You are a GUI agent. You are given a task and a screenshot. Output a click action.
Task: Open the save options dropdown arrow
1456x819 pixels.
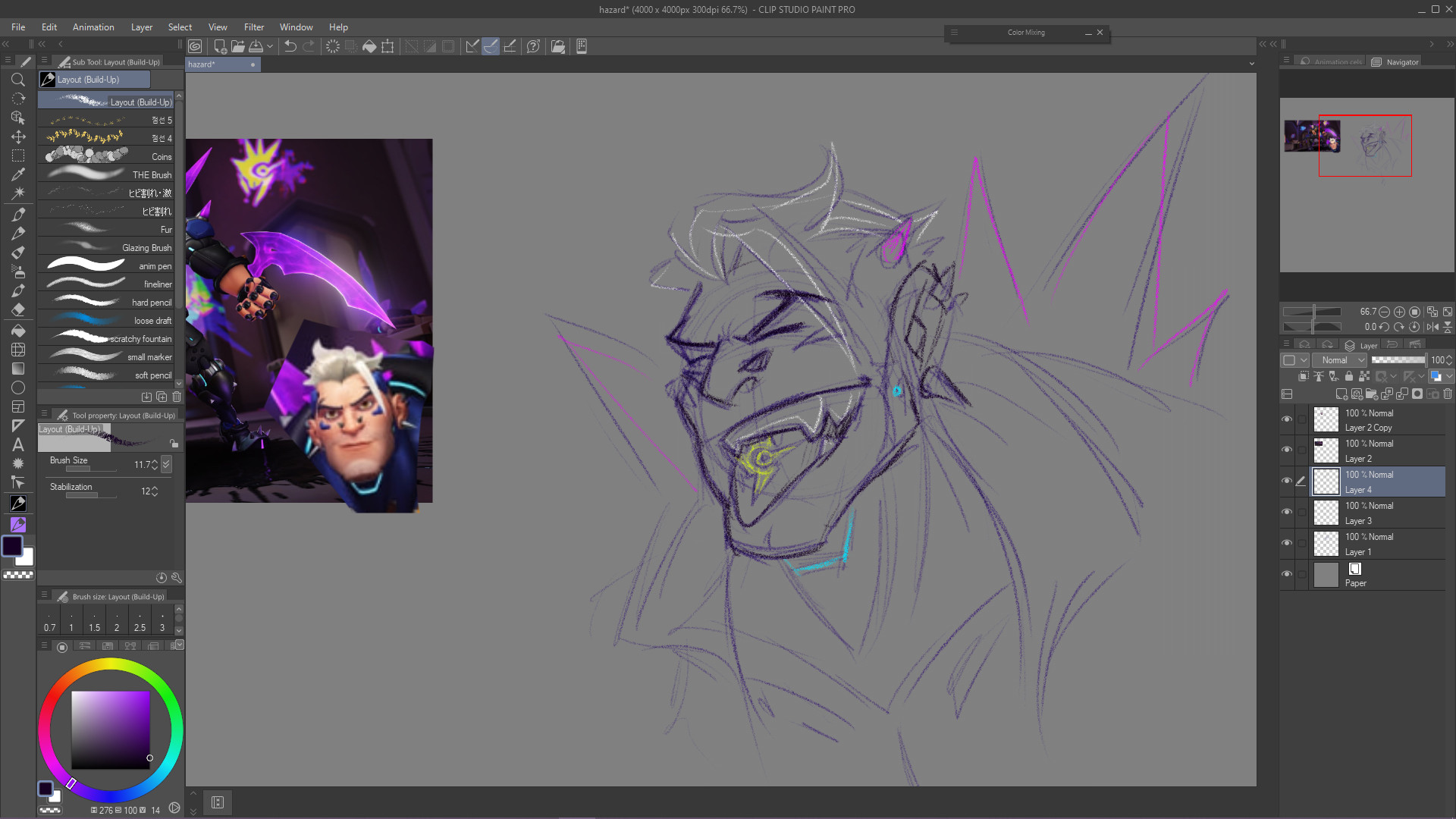point(270,46)
